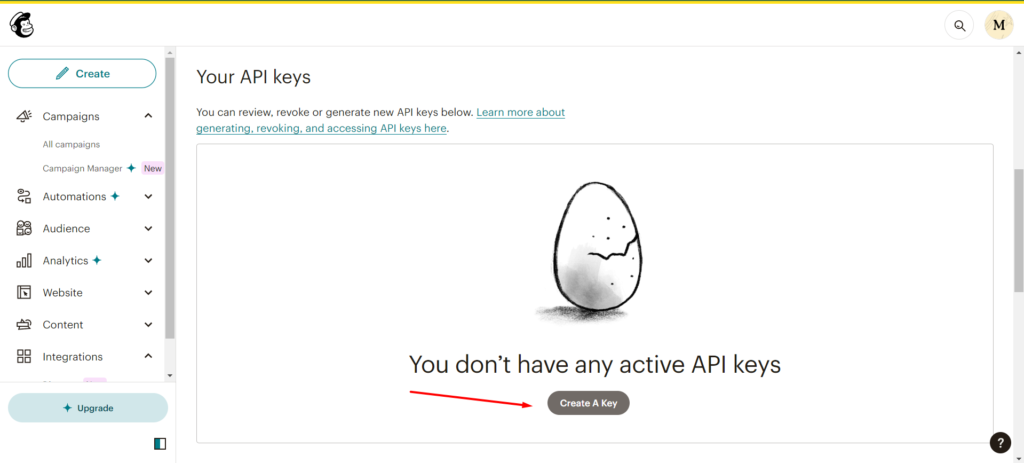Click the sidebar scroll up arrow
This screenshot has width=1024, height=463.
tap(170, 52)
